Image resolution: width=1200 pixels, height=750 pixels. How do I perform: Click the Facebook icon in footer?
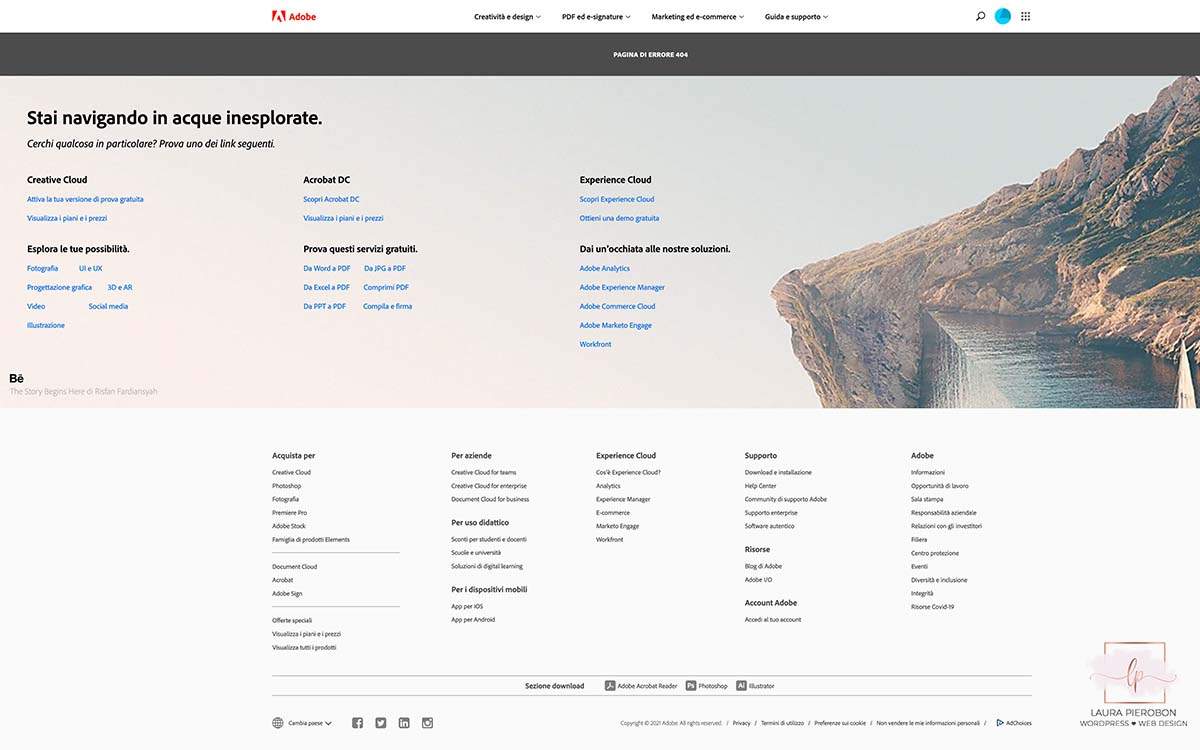(x=358, y=723)
